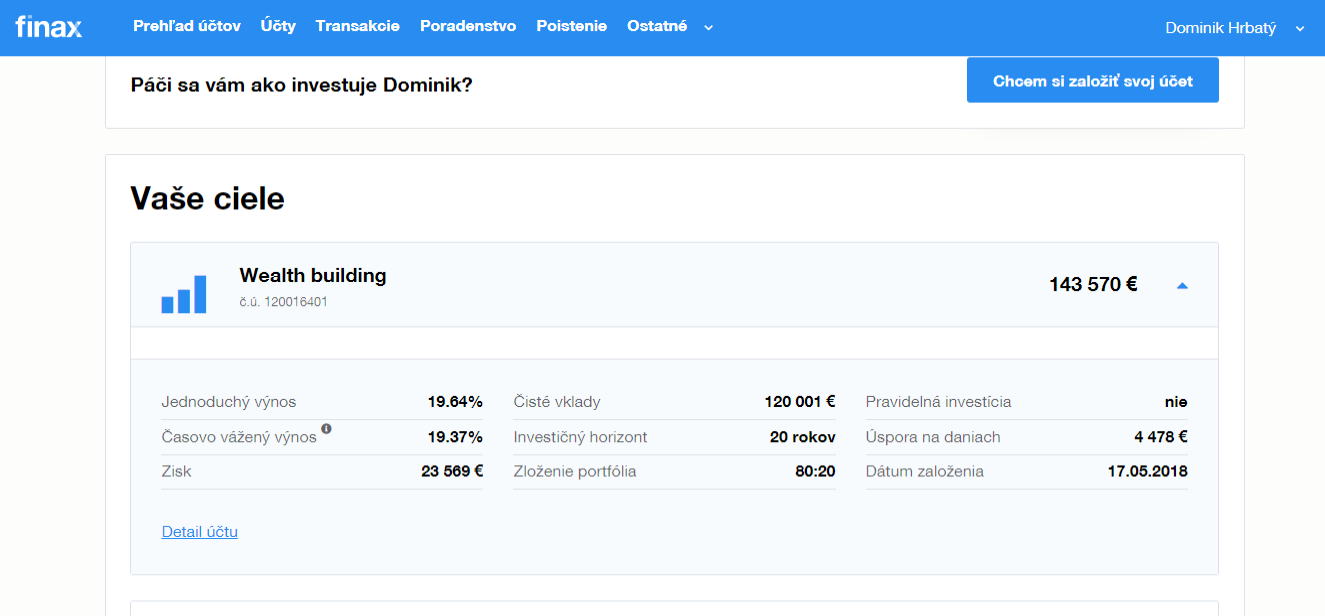
Task: Select Transakcie in the top navigation
Action: pos(357,27)
